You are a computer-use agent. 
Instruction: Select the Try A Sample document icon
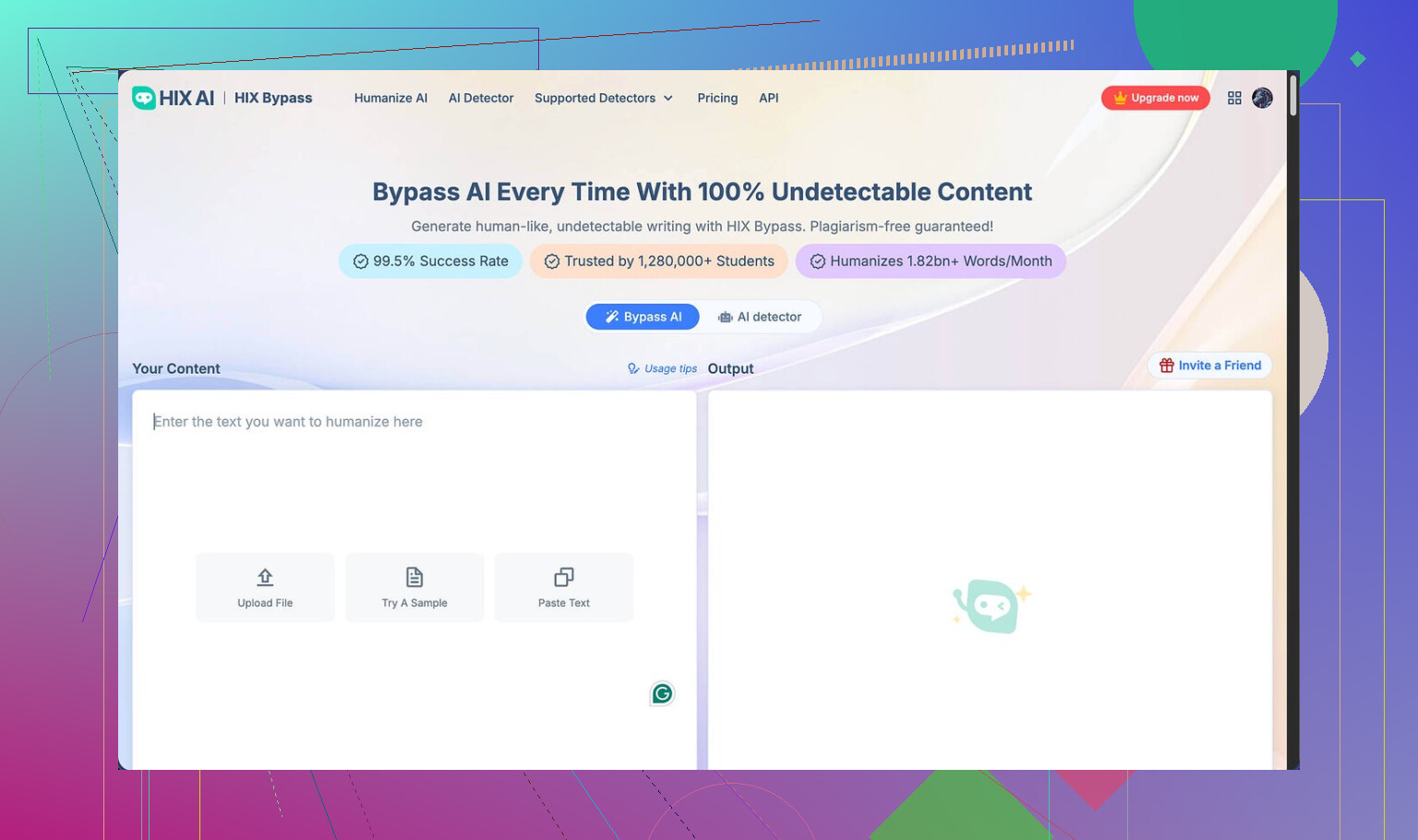(415, 578)
